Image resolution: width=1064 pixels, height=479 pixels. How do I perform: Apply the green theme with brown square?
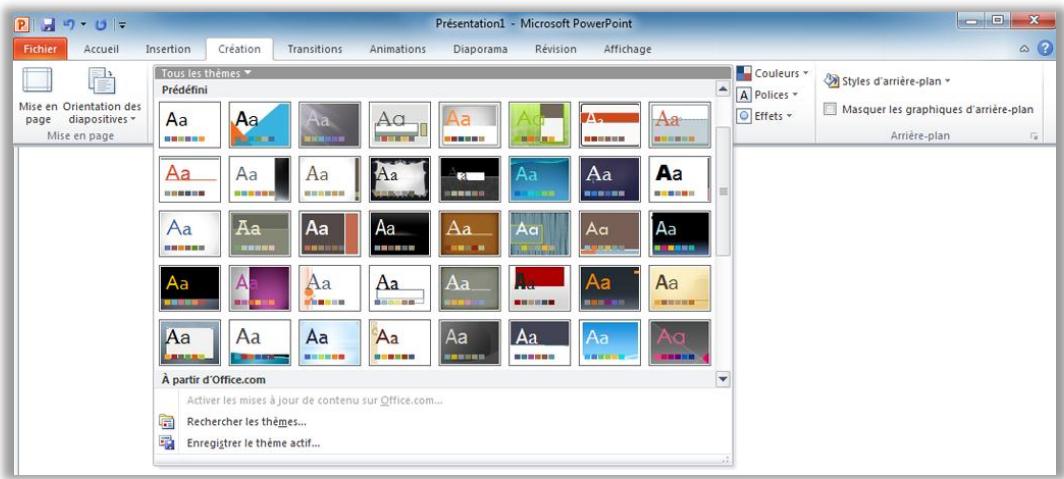pos(539,125)
